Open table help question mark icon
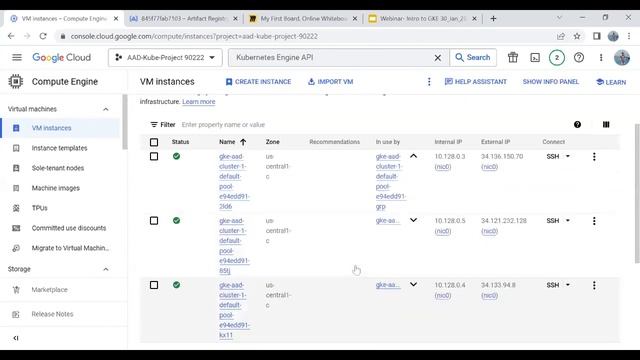Image resolution: width=640 pixels, height=360 pixels. (577, 124)
